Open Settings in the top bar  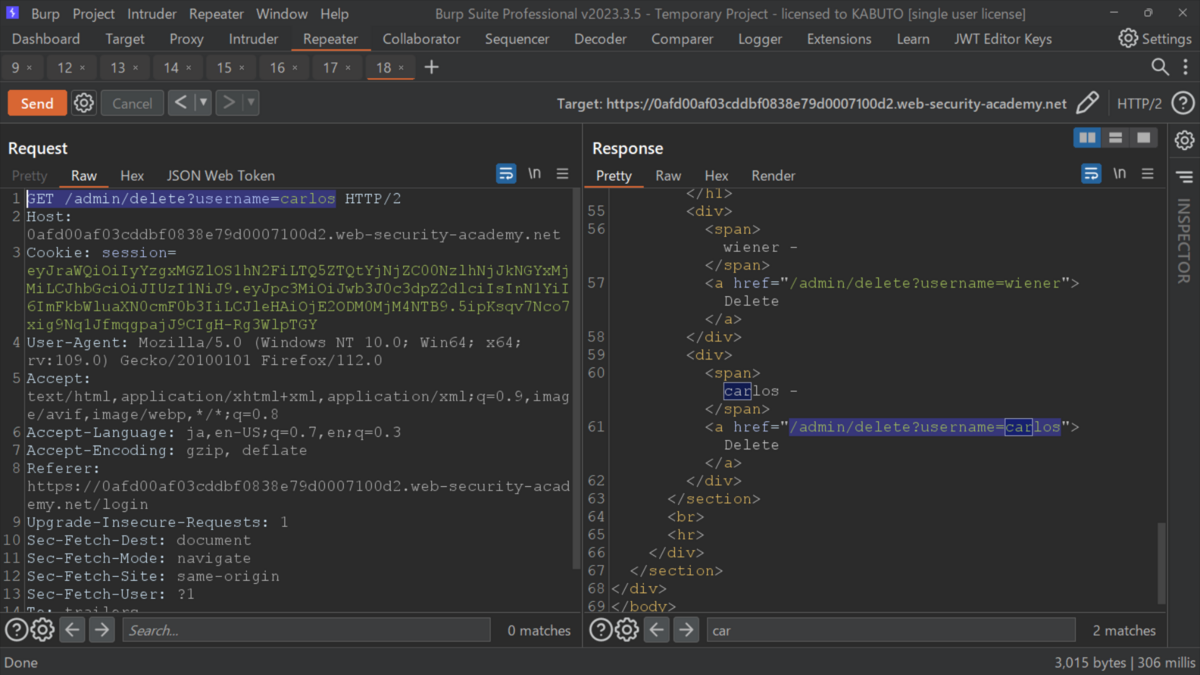(1155, 39)
